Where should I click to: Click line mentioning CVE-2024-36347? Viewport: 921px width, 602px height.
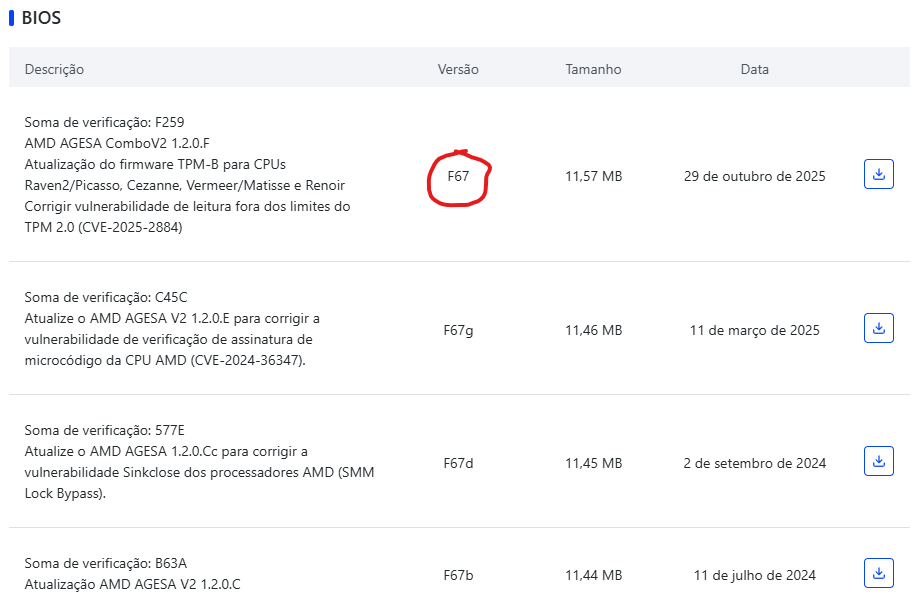(165, 360)
